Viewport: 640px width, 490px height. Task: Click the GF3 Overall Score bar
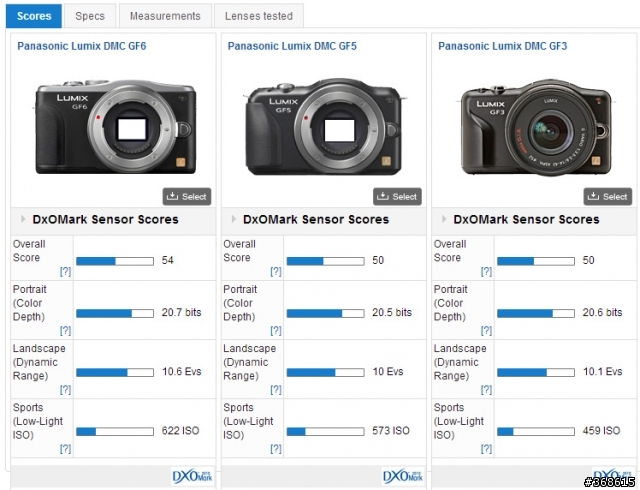pyautogui.click(x=536, y=261)
